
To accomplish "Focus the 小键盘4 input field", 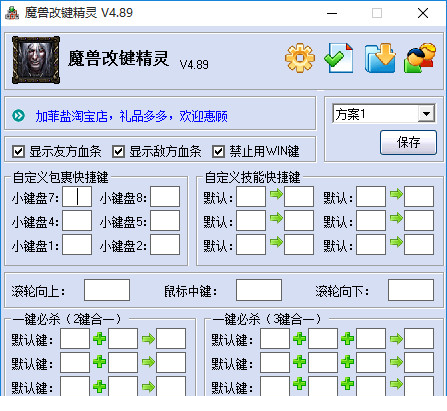I will pyautogui.click(x=77, y=220).
